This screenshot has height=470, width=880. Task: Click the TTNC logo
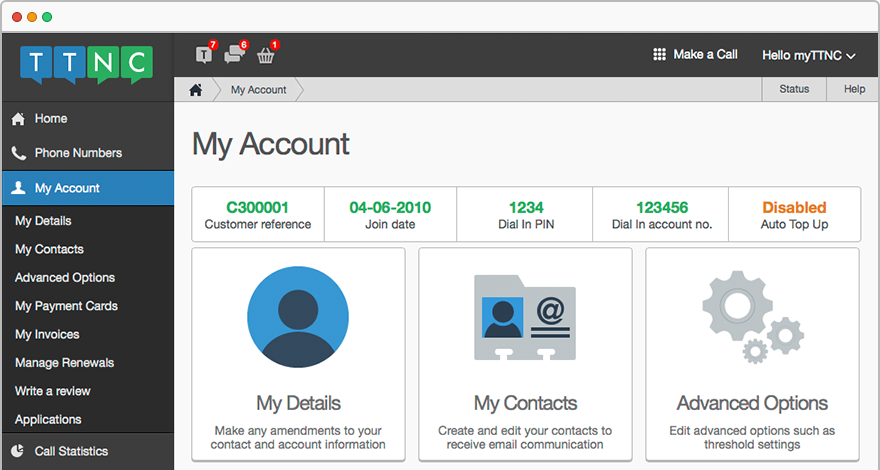tap(86, 65)
